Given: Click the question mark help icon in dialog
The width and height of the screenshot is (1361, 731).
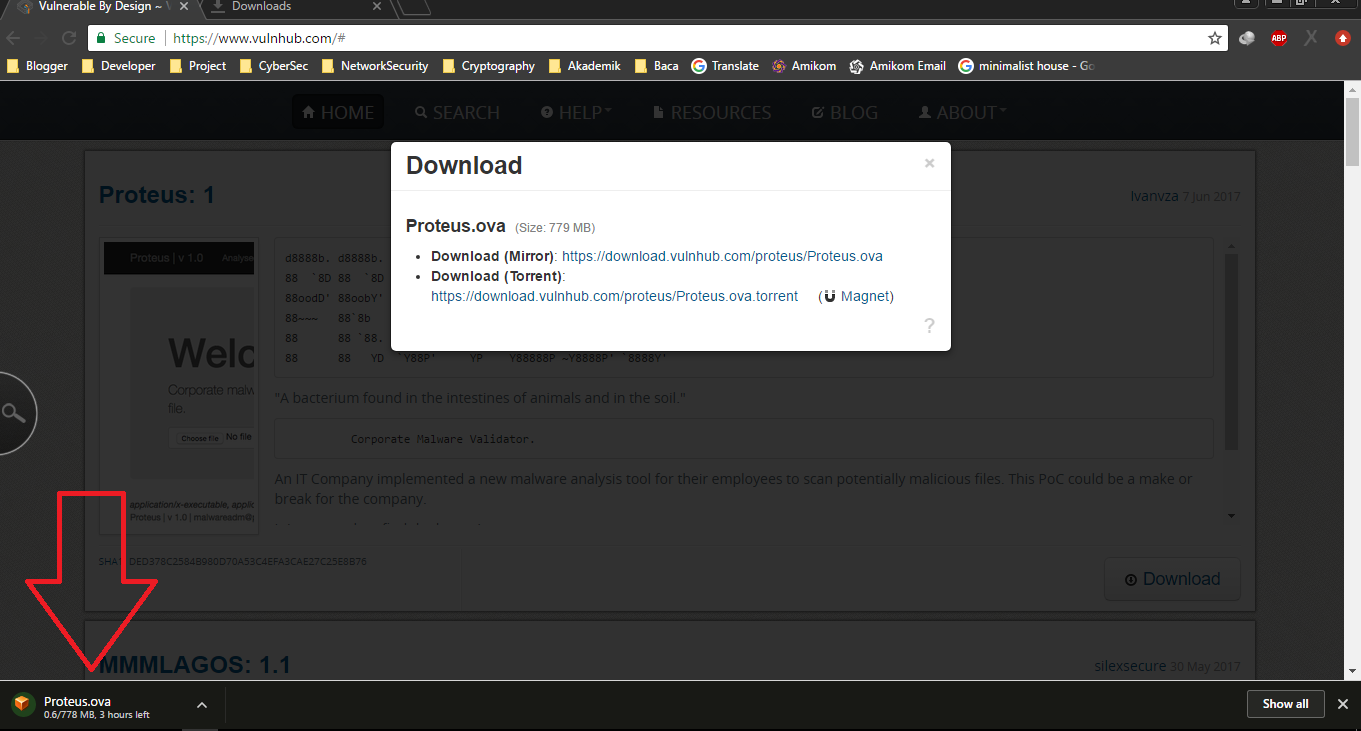Looking at the screenshot, I should [929, 325].
